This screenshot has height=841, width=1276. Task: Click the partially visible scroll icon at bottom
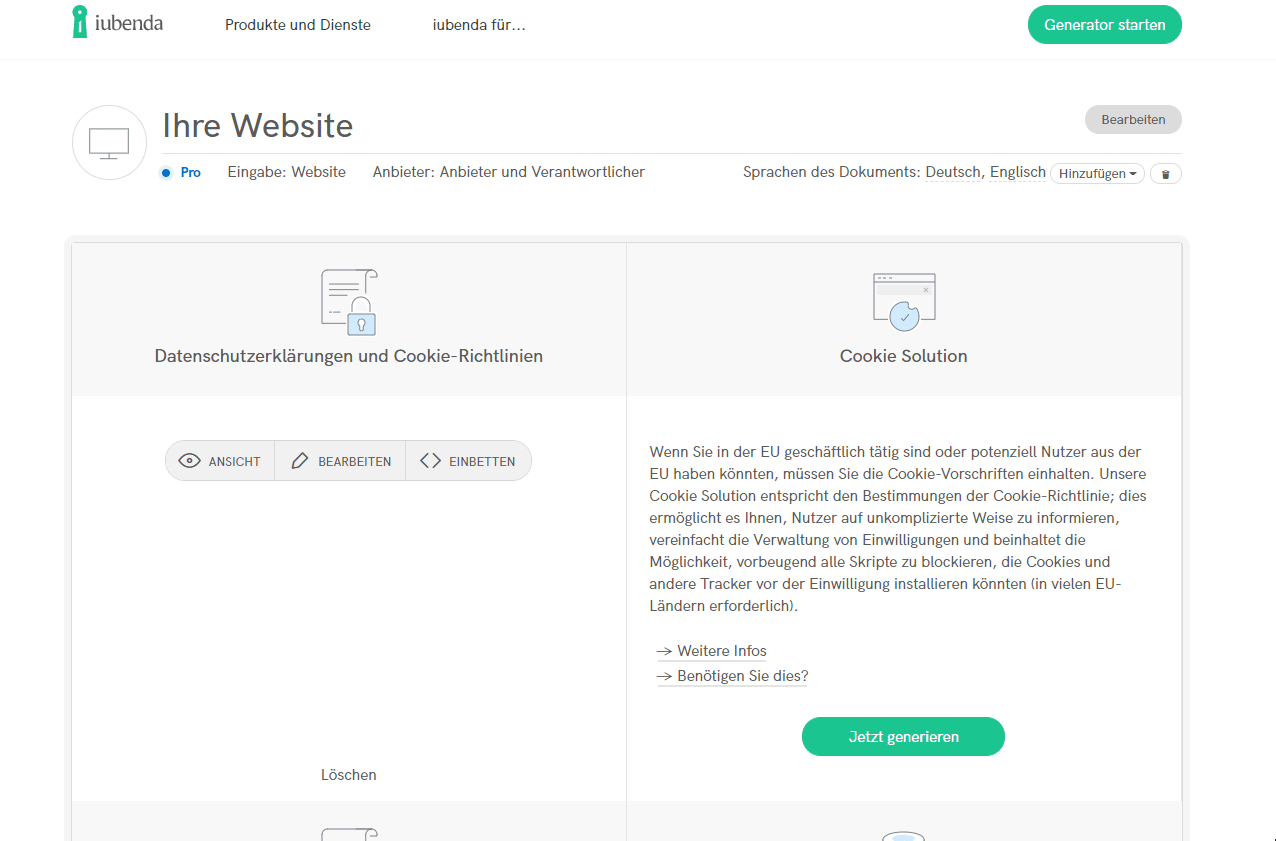348,833
